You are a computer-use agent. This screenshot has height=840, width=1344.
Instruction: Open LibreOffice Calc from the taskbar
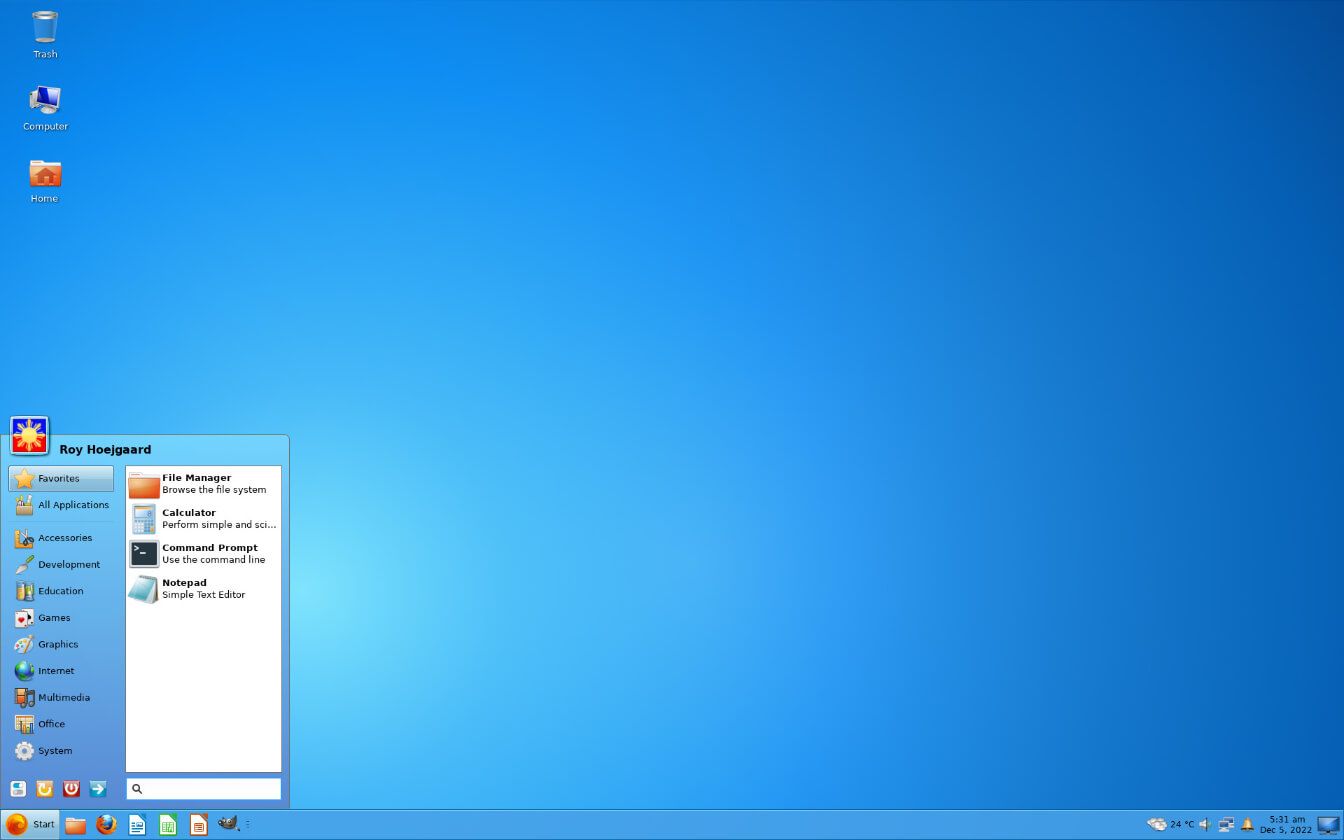[167, 824]
